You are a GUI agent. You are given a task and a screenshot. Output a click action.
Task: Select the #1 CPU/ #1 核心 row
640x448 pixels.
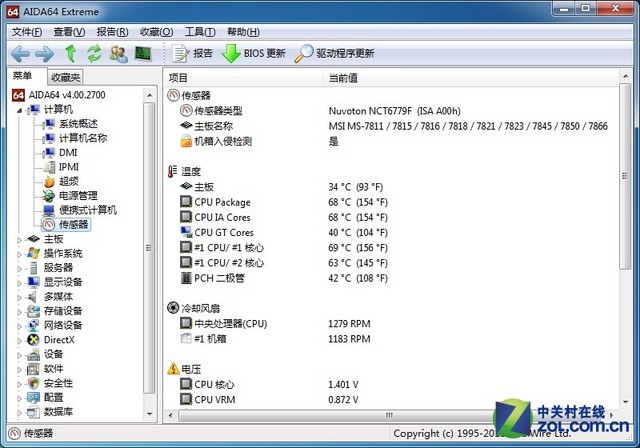click(392, 248)
